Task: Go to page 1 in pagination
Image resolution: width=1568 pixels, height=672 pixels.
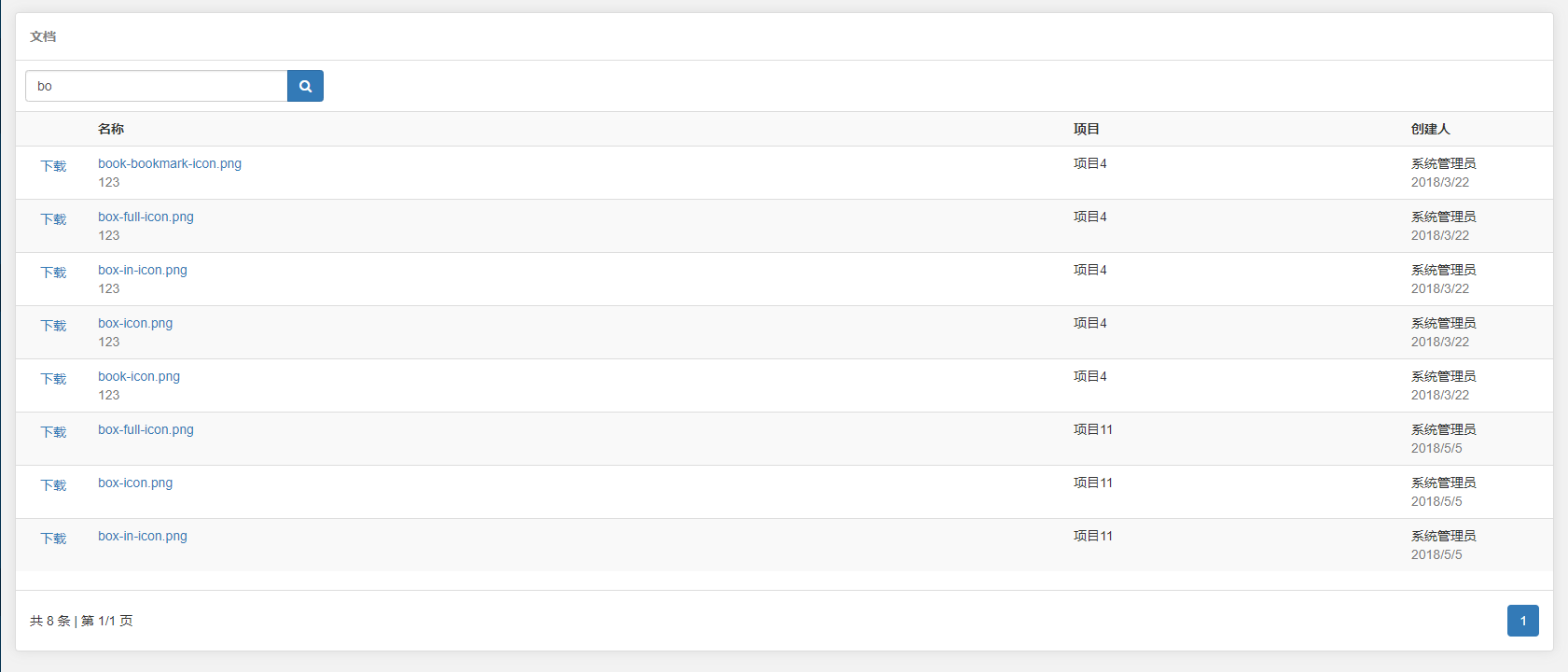Action: (x=1522, y=621)
